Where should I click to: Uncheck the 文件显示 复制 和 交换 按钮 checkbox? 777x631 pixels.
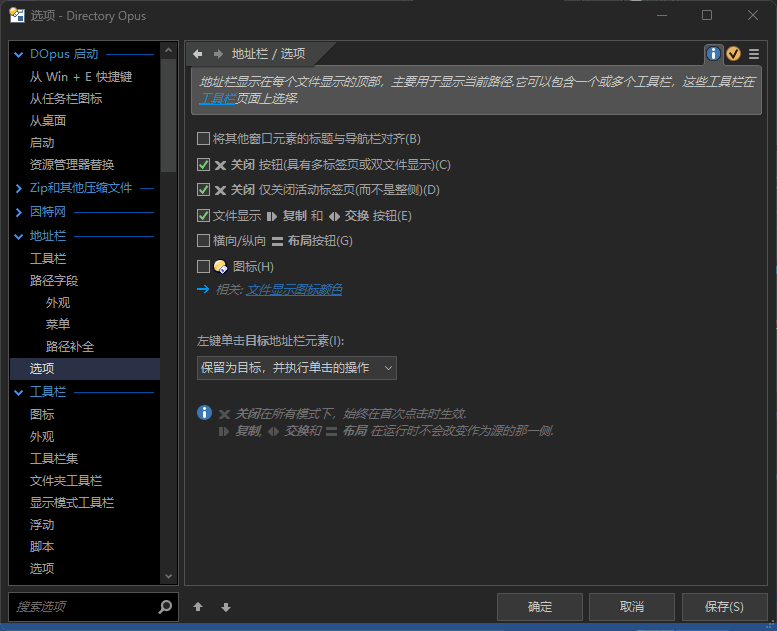tap(204, 215)
